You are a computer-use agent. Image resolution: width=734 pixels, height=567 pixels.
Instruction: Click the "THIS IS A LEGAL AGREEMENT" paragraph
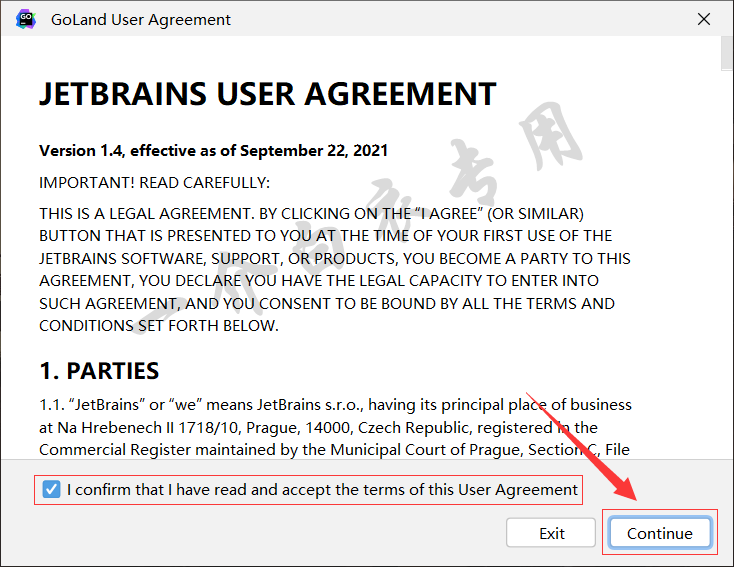point(335,269)
